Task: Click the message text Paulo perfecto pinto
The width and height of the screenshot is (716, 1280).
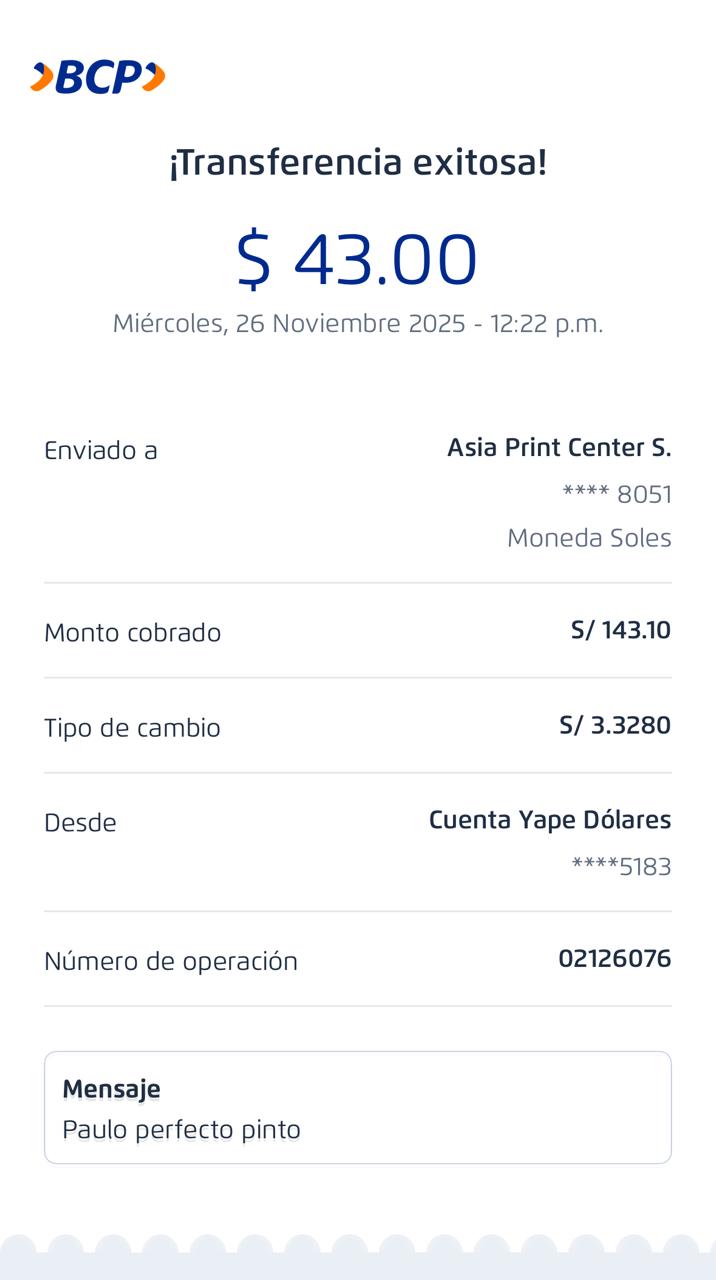Action: 181,1130
